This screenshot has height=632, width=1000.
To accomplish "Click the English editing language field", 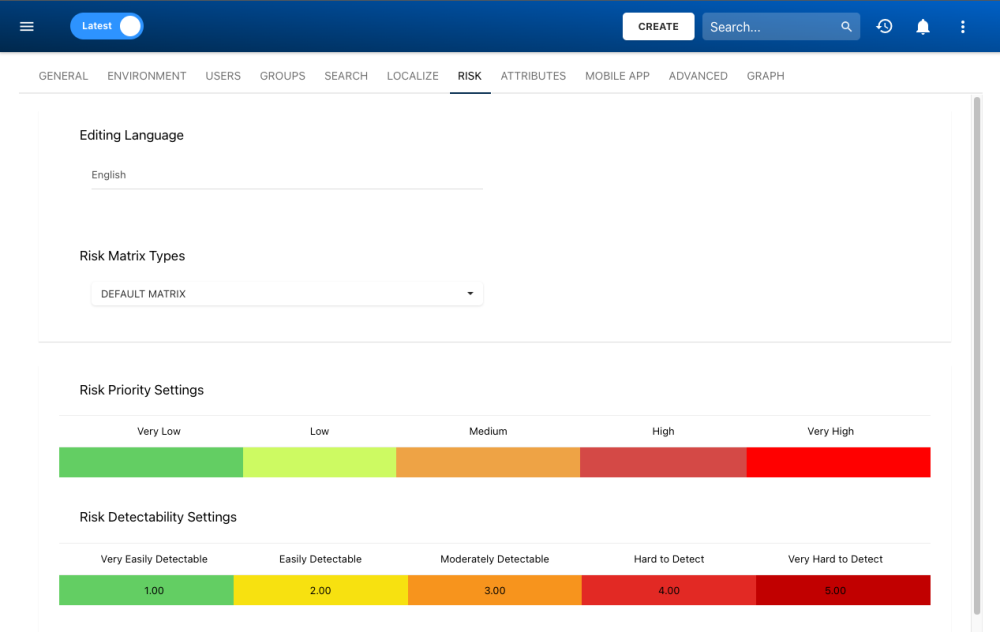I will 287,175.
